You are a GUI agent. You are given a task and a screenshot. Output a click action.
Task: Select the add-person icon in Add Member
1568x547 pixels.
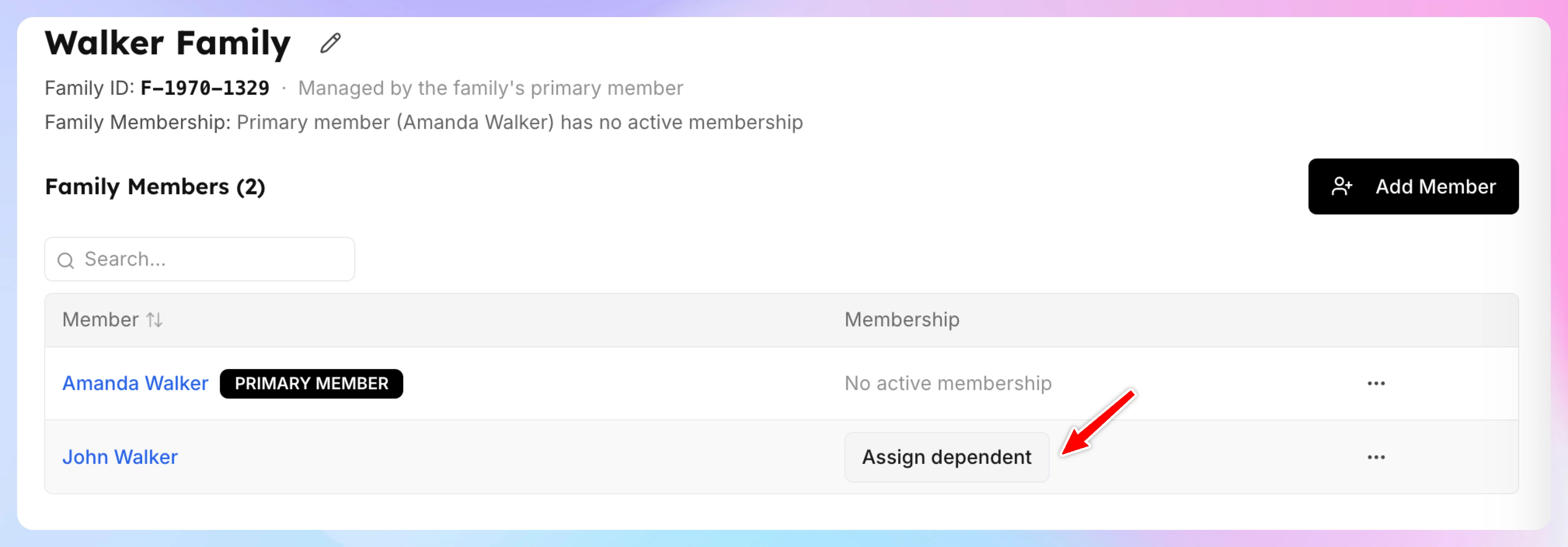pos(1342,186)
